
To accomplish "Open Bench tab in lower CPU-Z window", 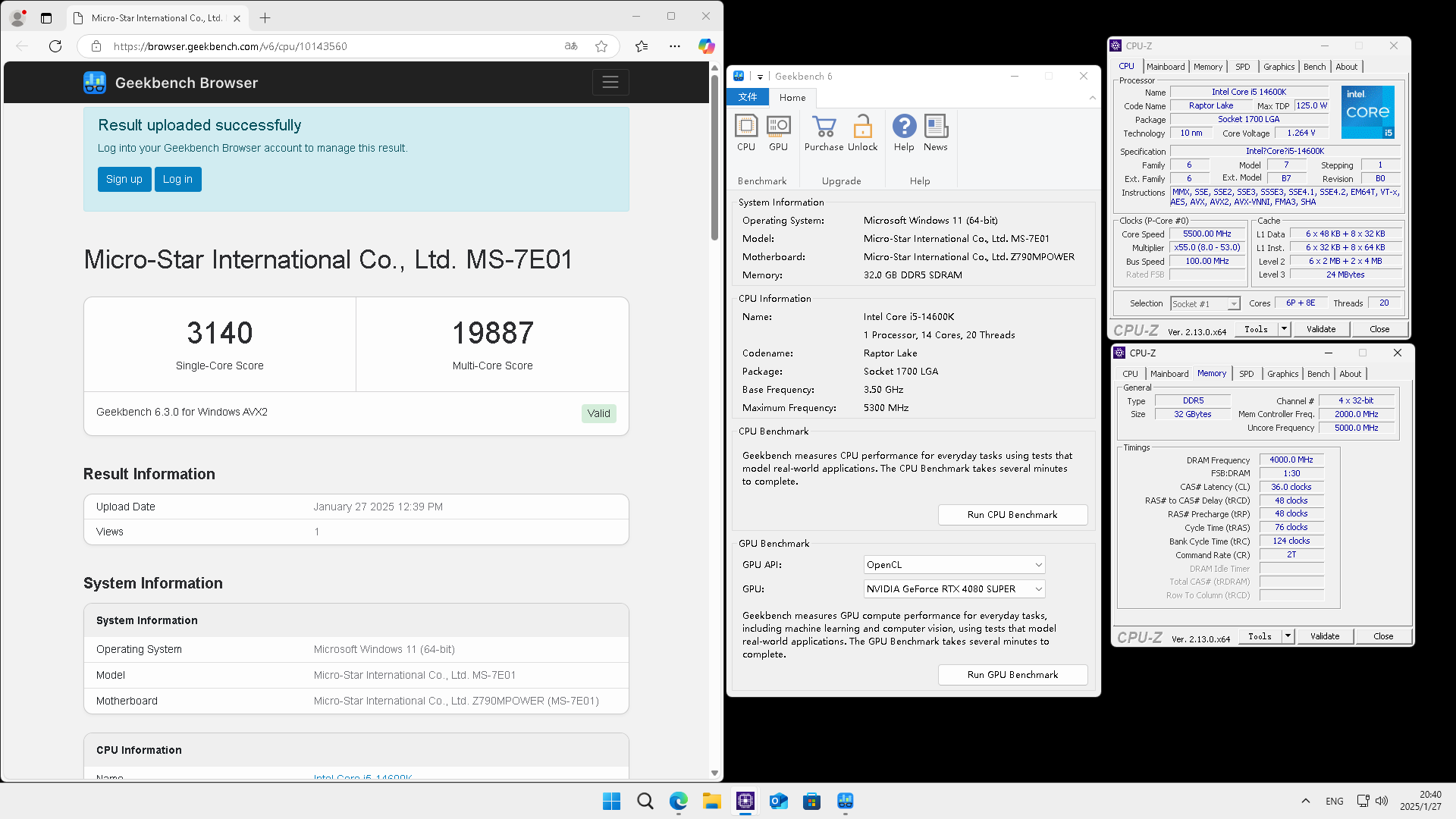I will click(1318, 374).
